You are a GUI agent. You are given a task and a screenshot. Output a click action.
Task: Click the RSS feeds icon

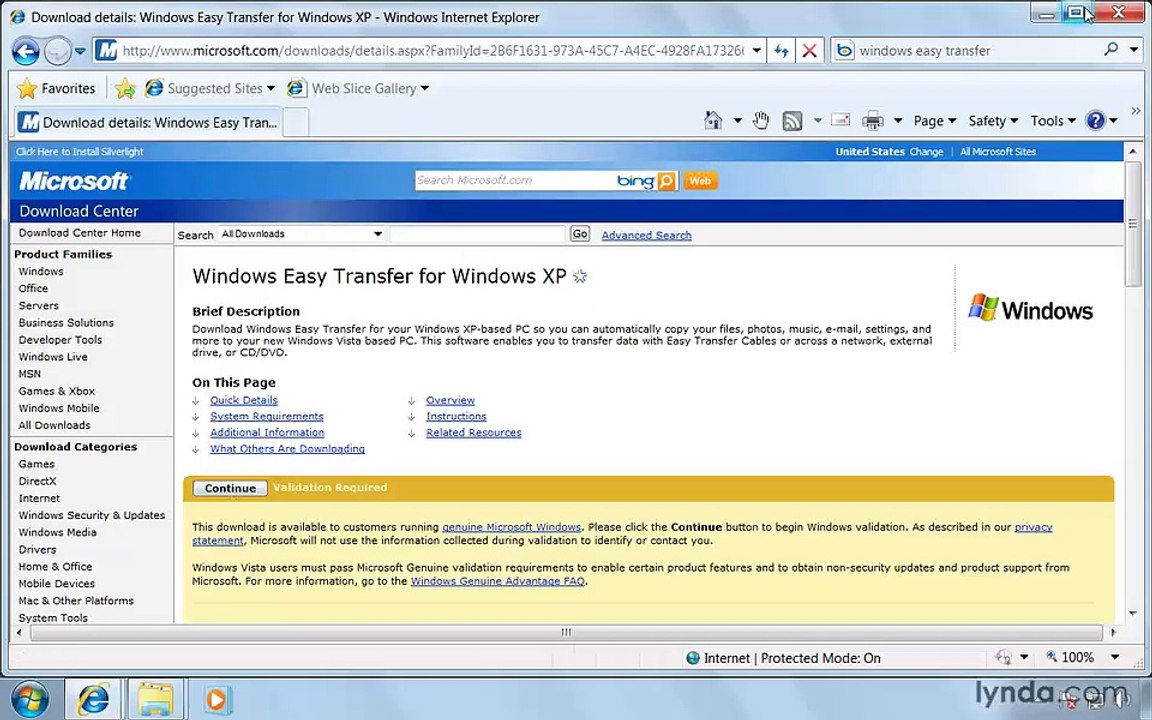tap(792, 120)
